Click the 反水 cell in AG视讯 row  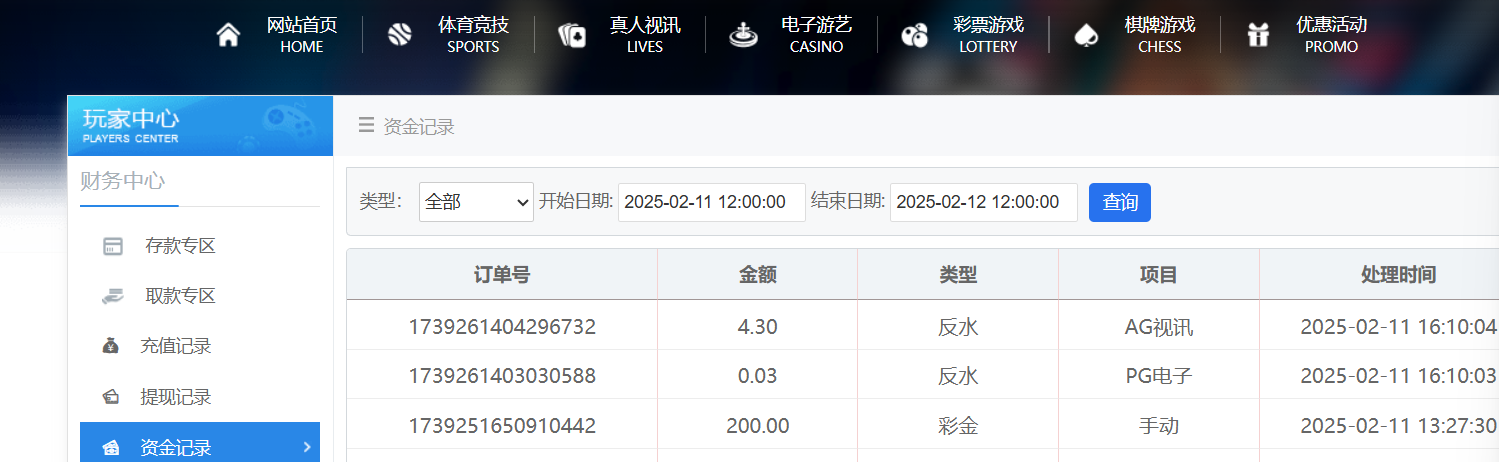click(958, 326)
